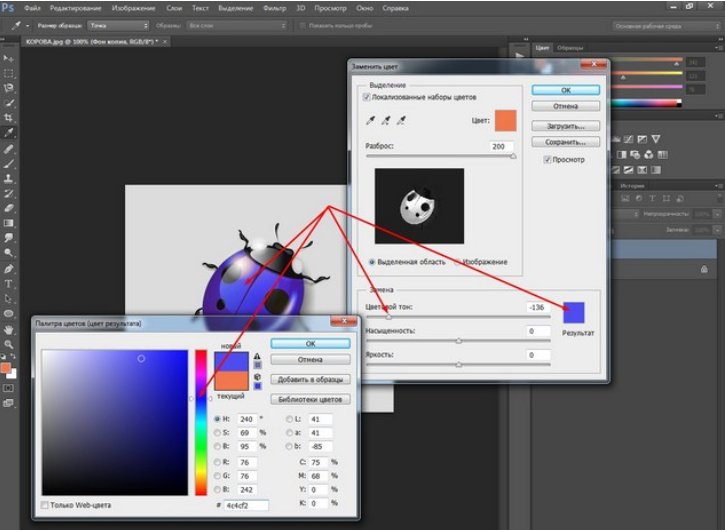
Task: Click the Сохранить... button
Action: click(x=566, y=142)
